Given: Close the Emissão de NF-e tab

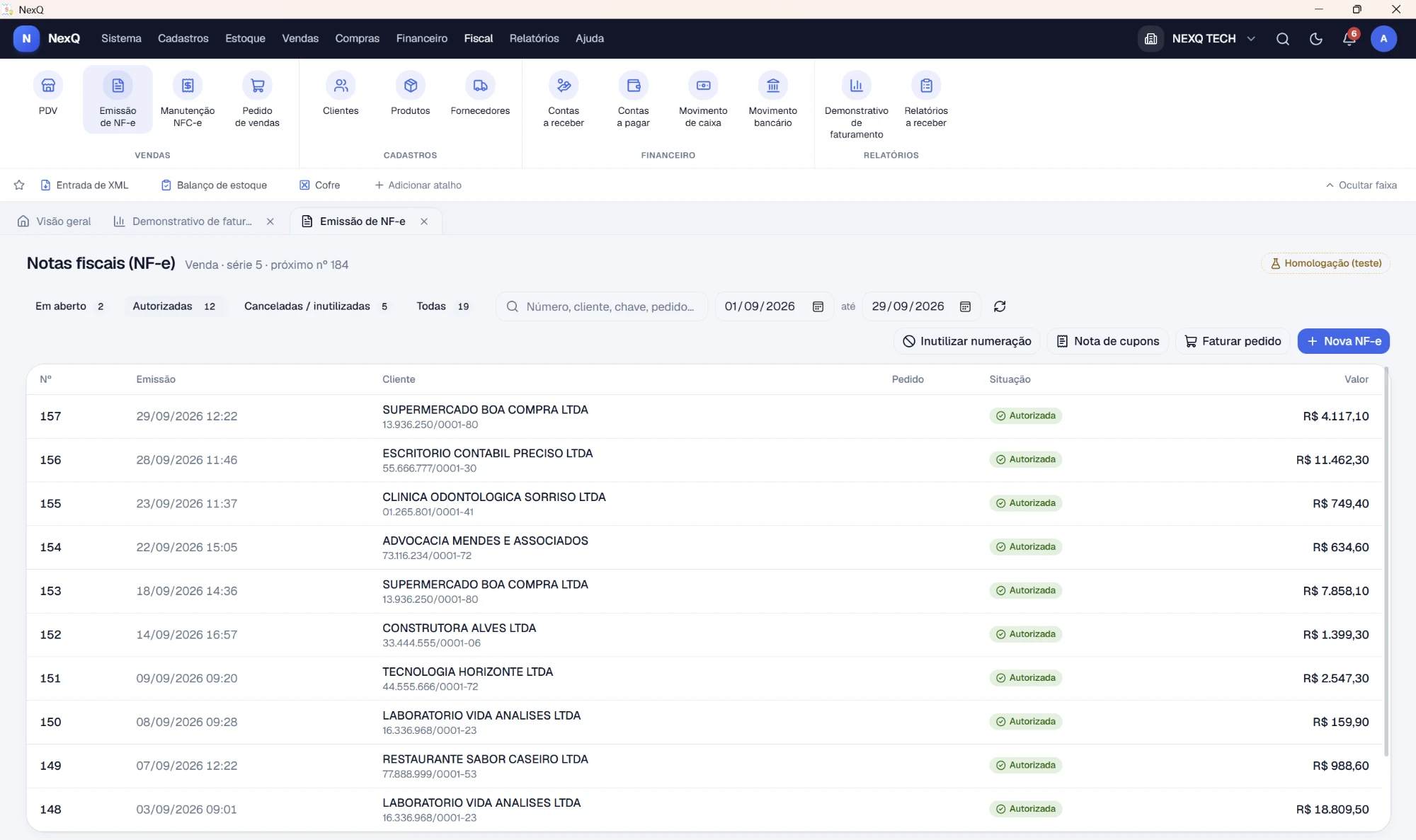Looking at the screenshot, I should click(x=424, y=221).
